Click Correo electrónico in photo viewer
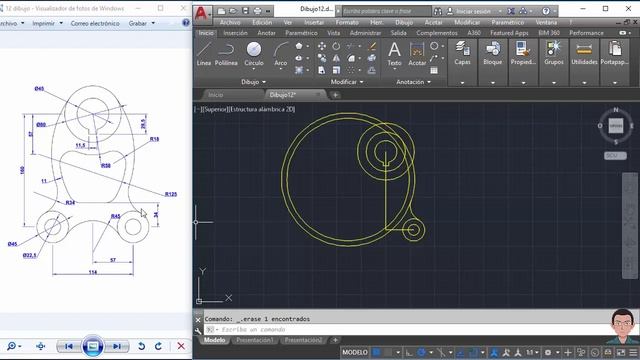The width and height of the screenshot is (640, 360). click(x=95, y=23)
